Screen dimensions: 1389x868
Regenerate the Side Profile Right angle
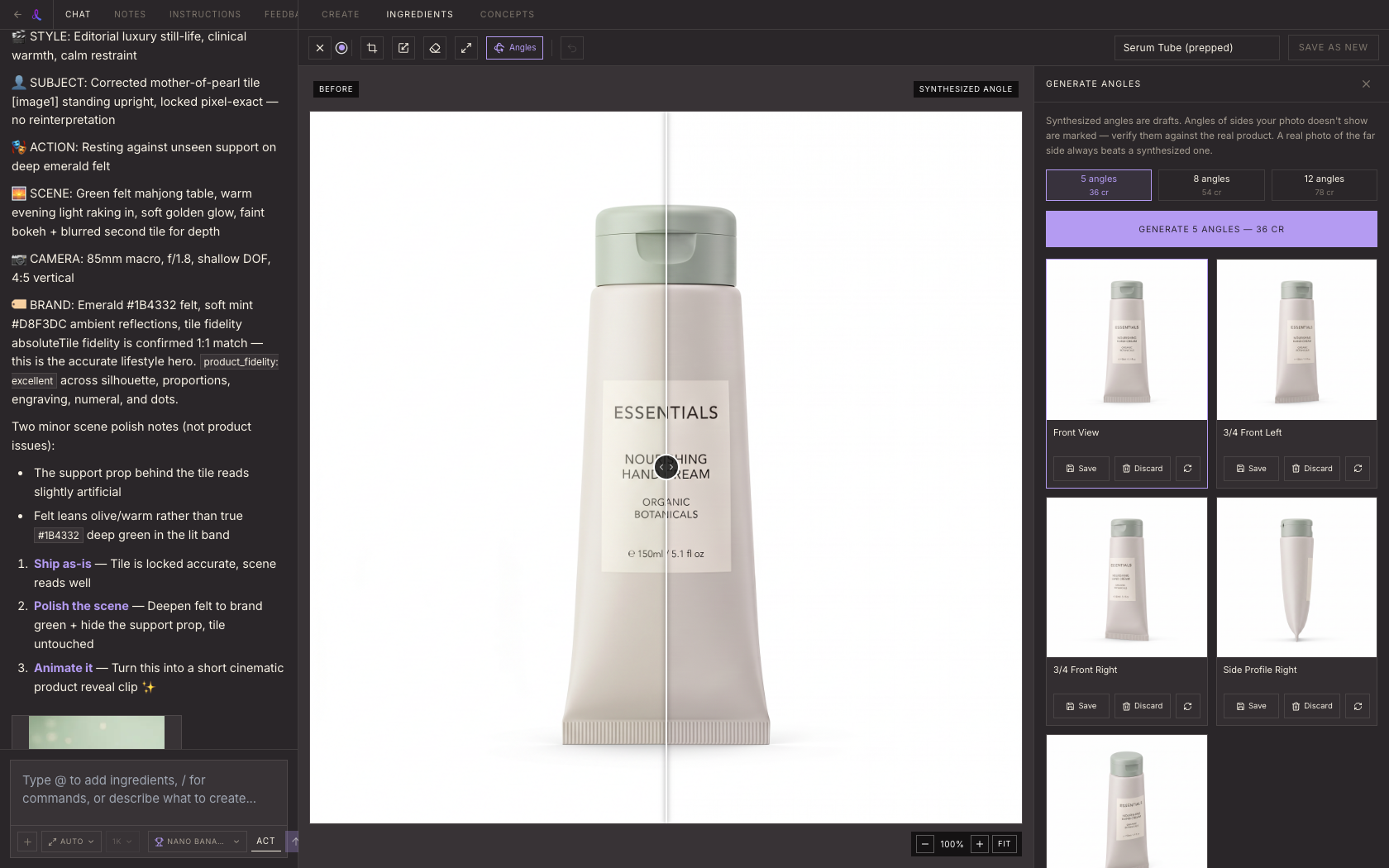pyautogui.click(x=1358, y=706)
